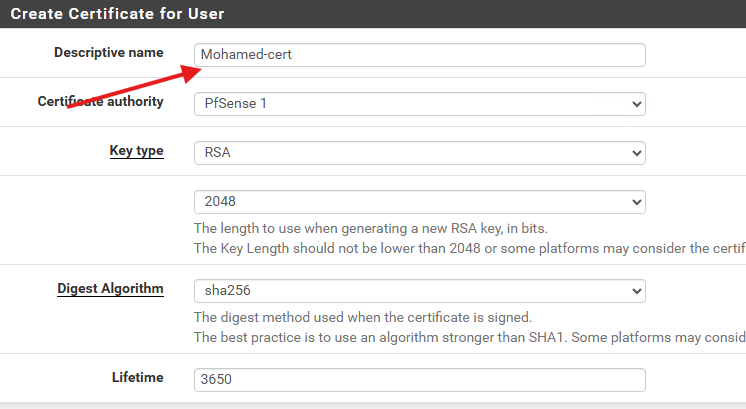Open the Key type dropdown showing RSA
Screen dimensions: 746x409
click(x=420, y=153)
